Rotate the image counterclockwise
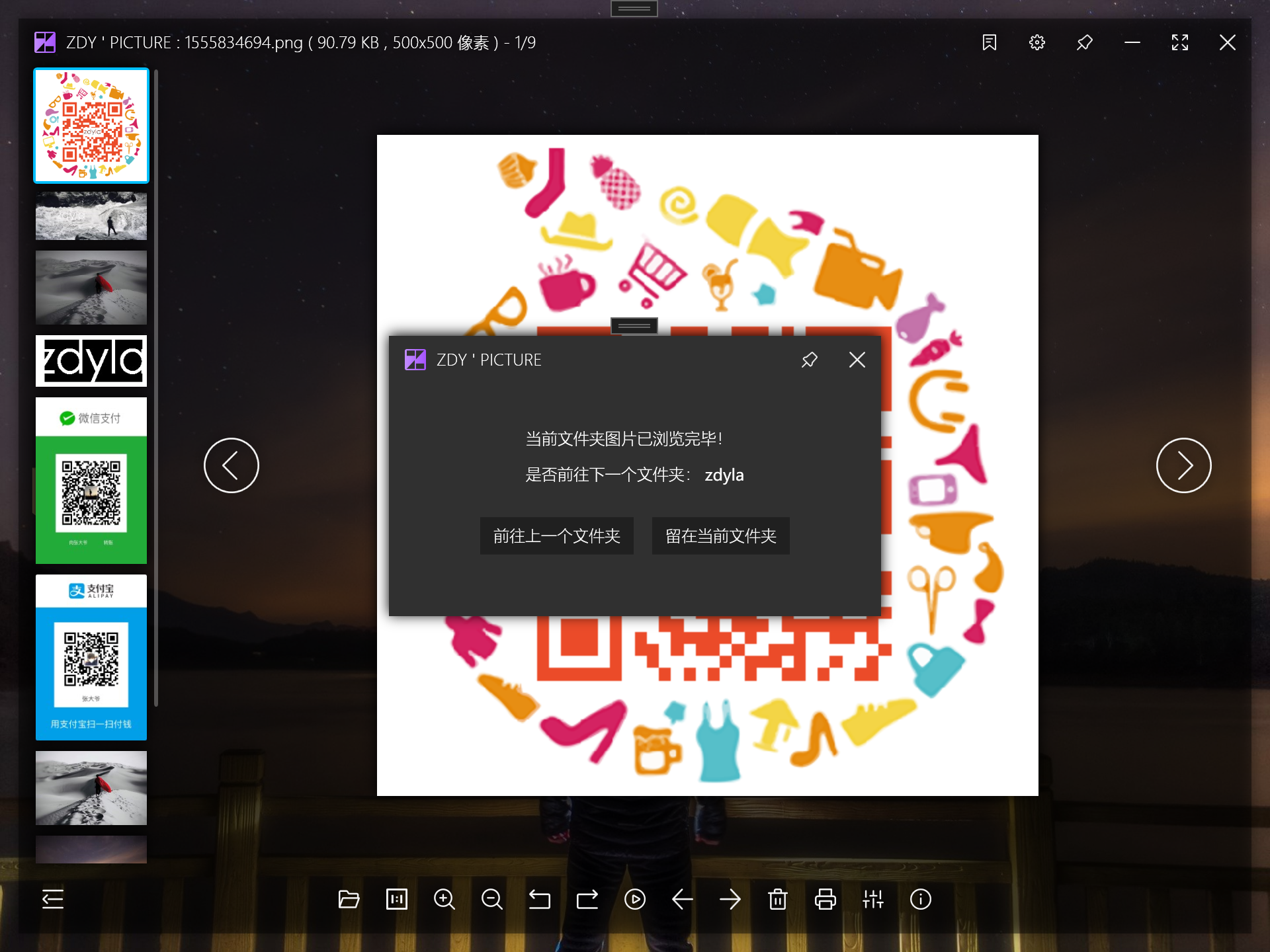This screenshot has height=952, width=1270. pos(540,899)
